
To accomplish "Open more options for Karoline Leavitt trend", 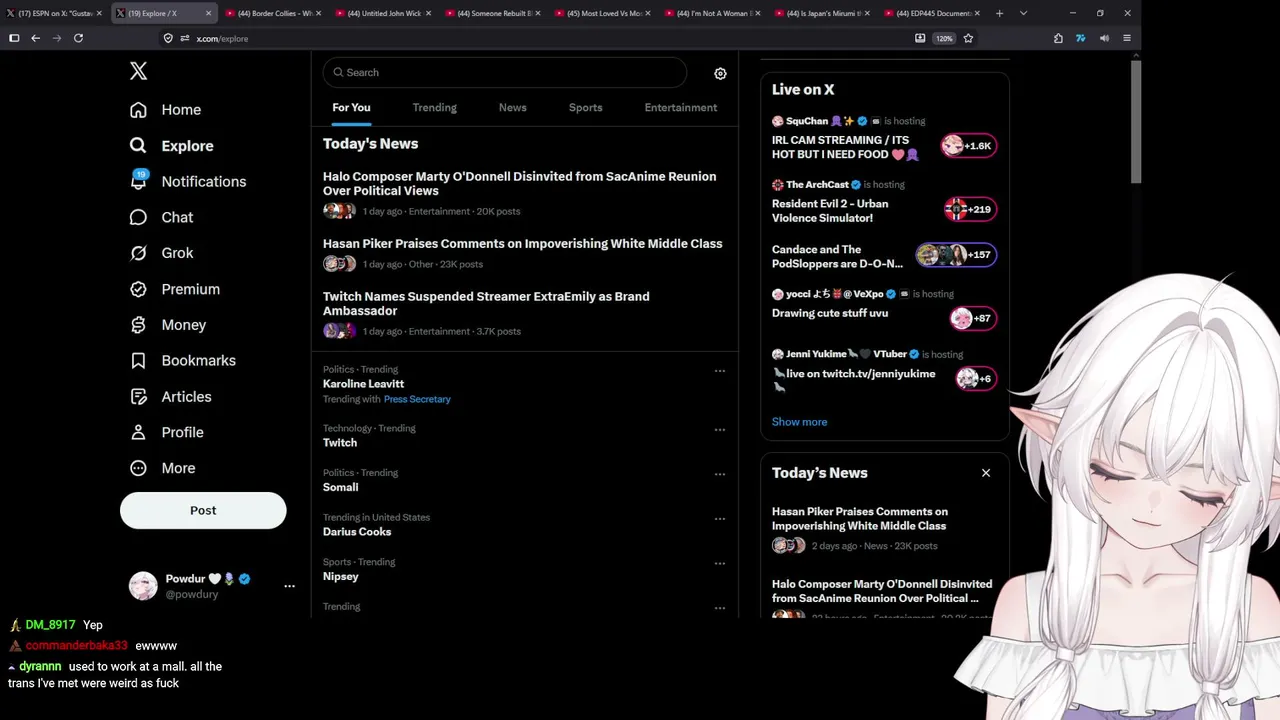I will coord(719,371).
